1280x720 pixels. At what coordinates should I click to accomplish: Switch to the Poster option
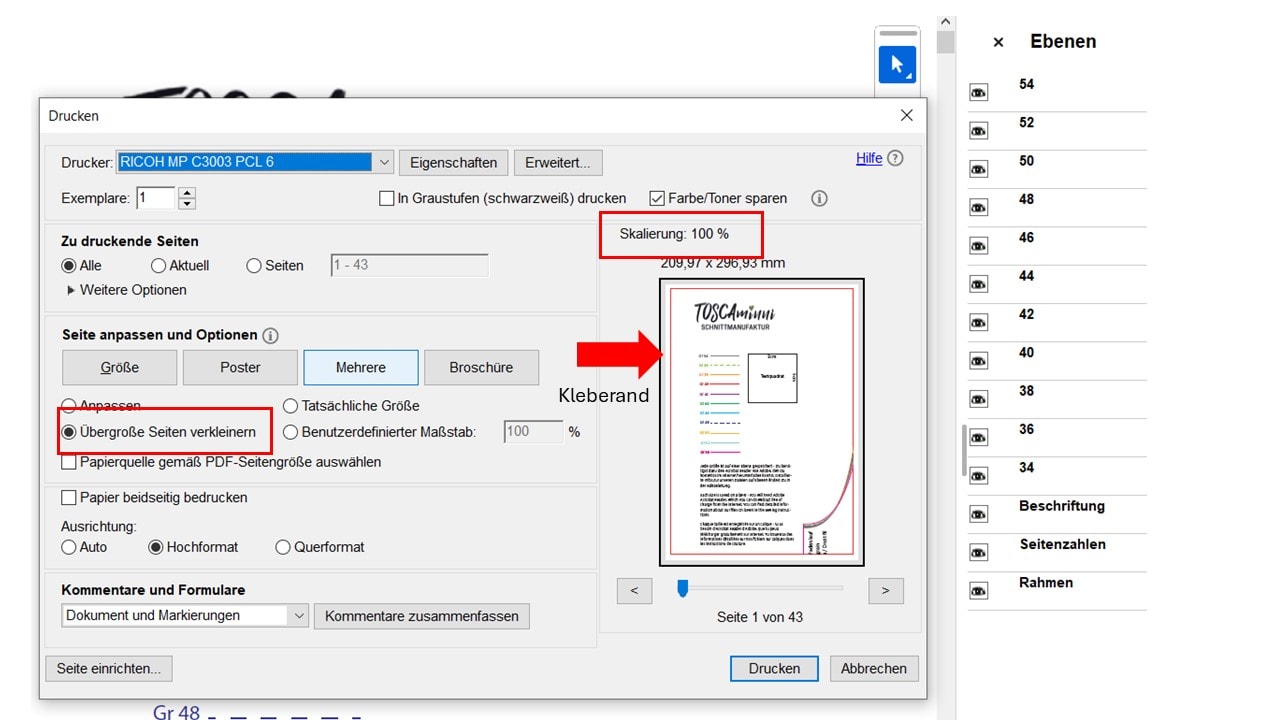[x=240, y=367]
